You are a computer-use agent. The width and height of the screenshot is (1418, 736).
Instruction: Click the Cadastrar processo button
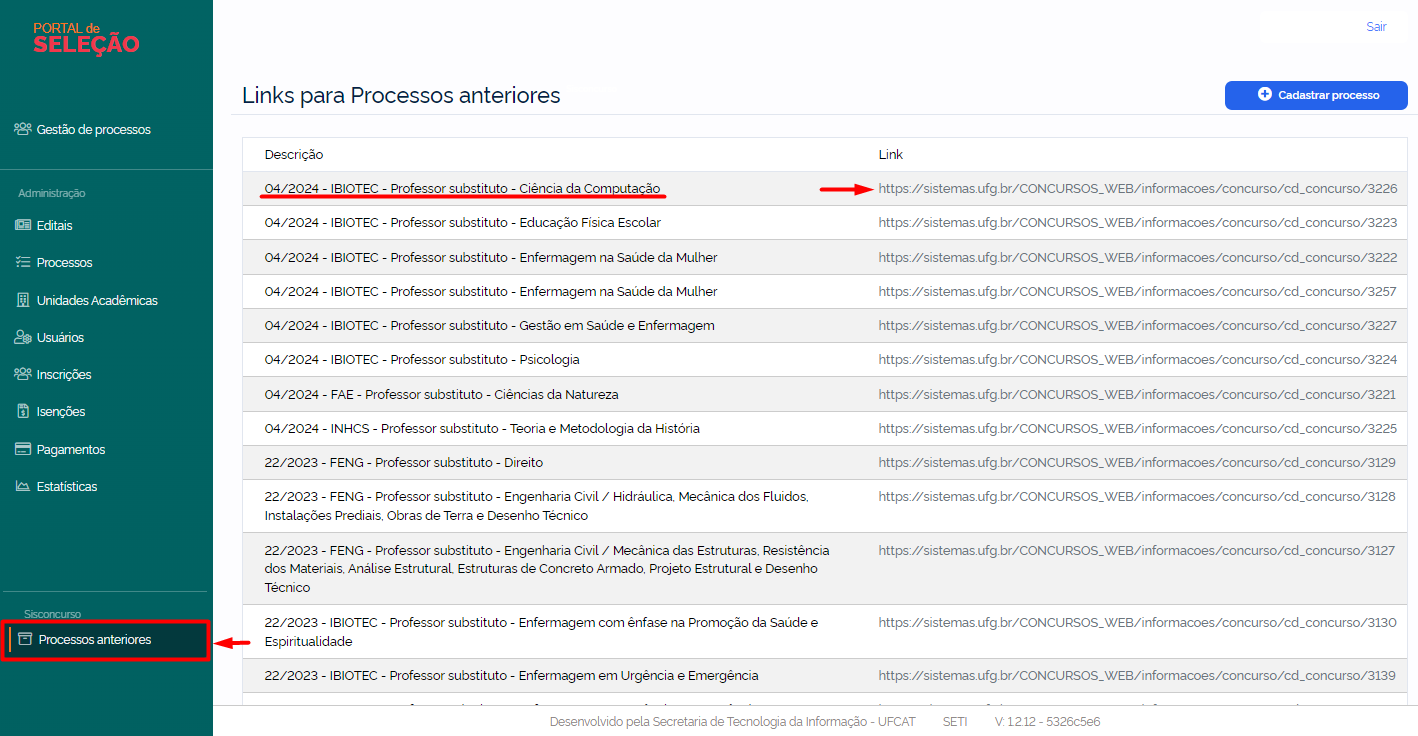tap(1316, 95)
